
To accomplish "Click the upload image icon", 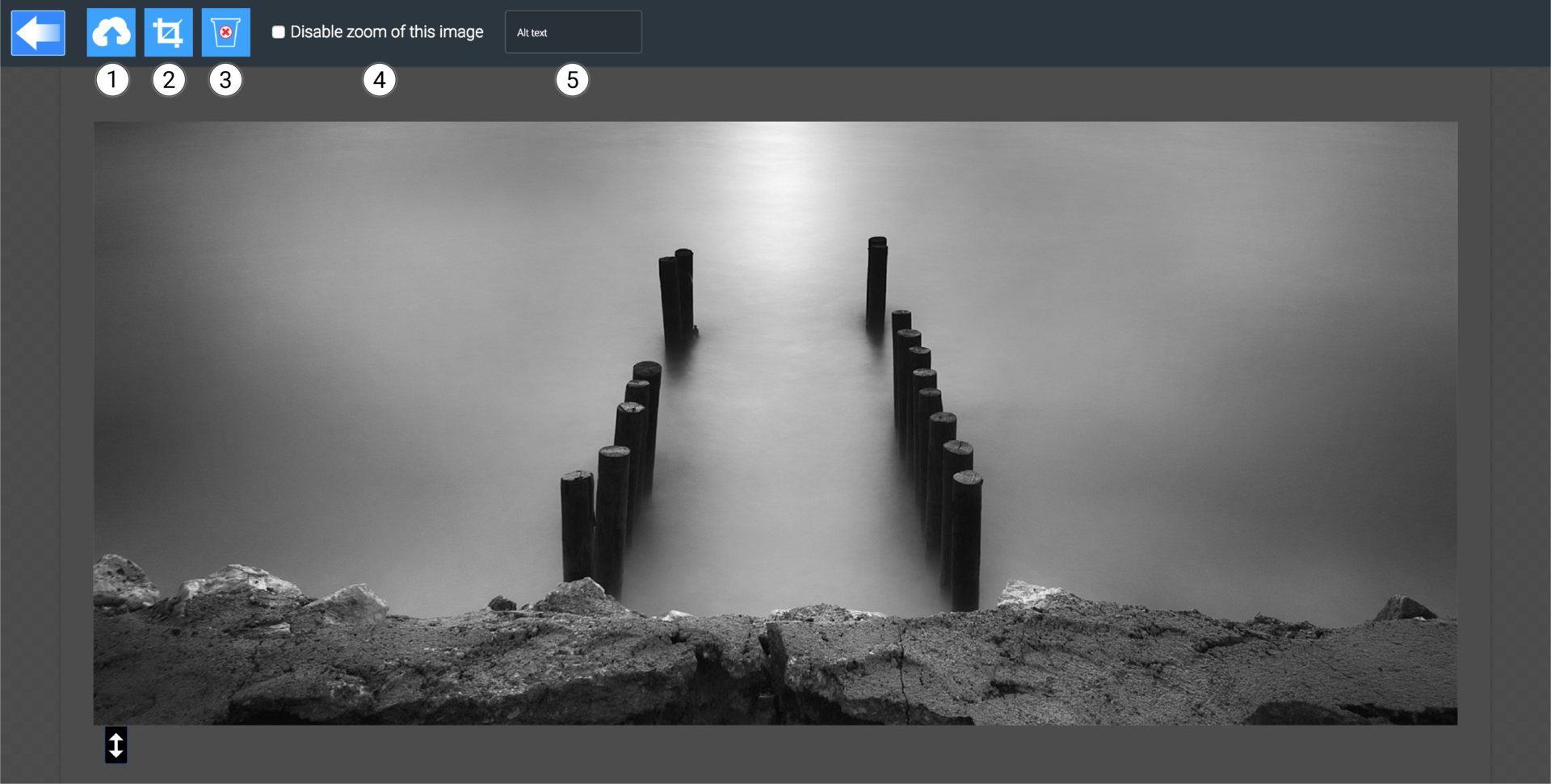I will (x=111, y=32).
